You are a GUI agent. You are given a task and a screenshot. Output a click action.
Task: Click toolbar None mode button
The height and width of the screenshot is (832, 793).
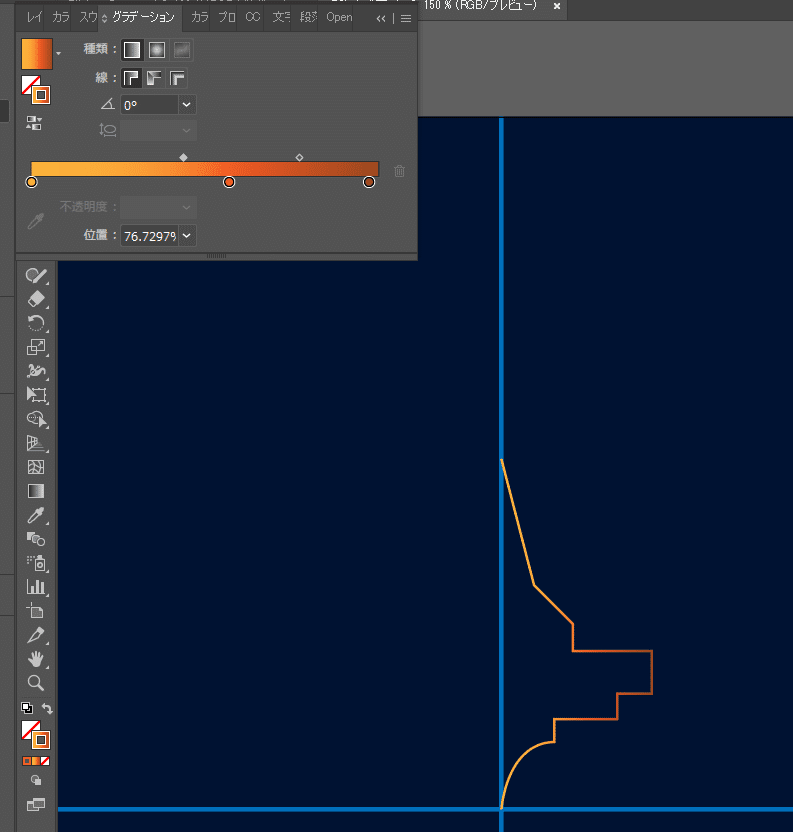coord(46,761)
